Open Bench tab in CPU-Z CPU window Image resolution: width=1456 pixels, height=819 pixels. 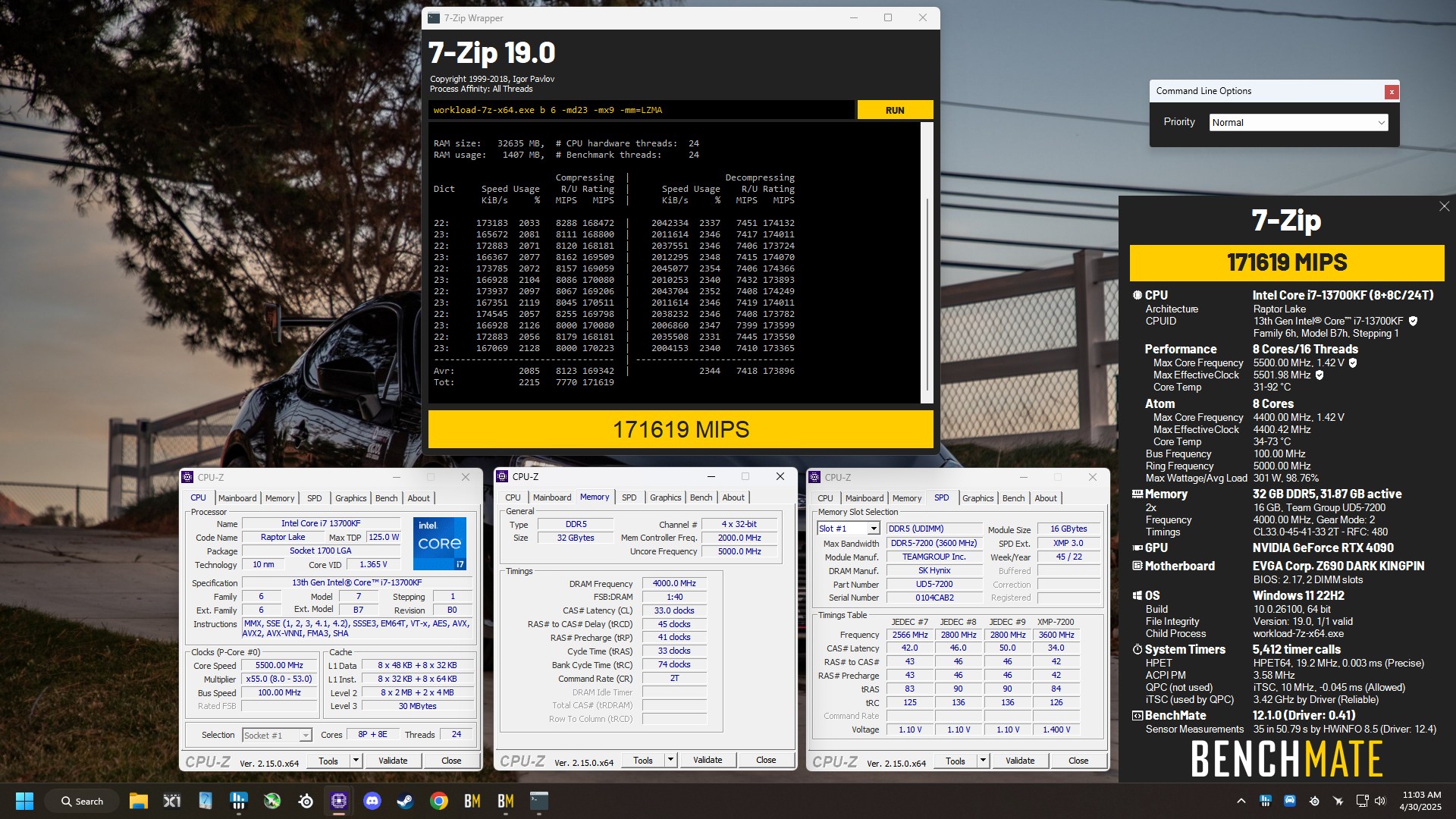[386, 498]
